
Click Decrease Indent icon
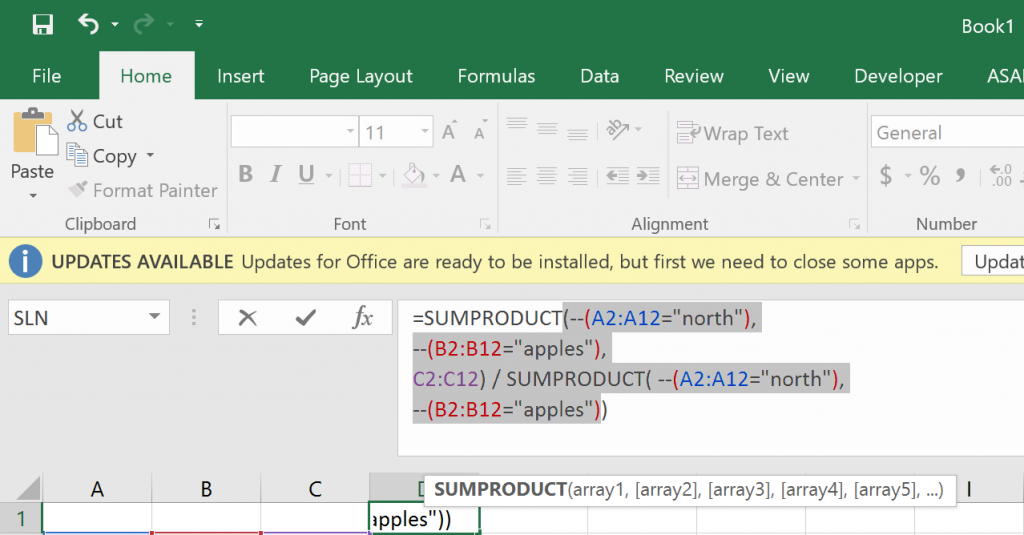[617, 176]
